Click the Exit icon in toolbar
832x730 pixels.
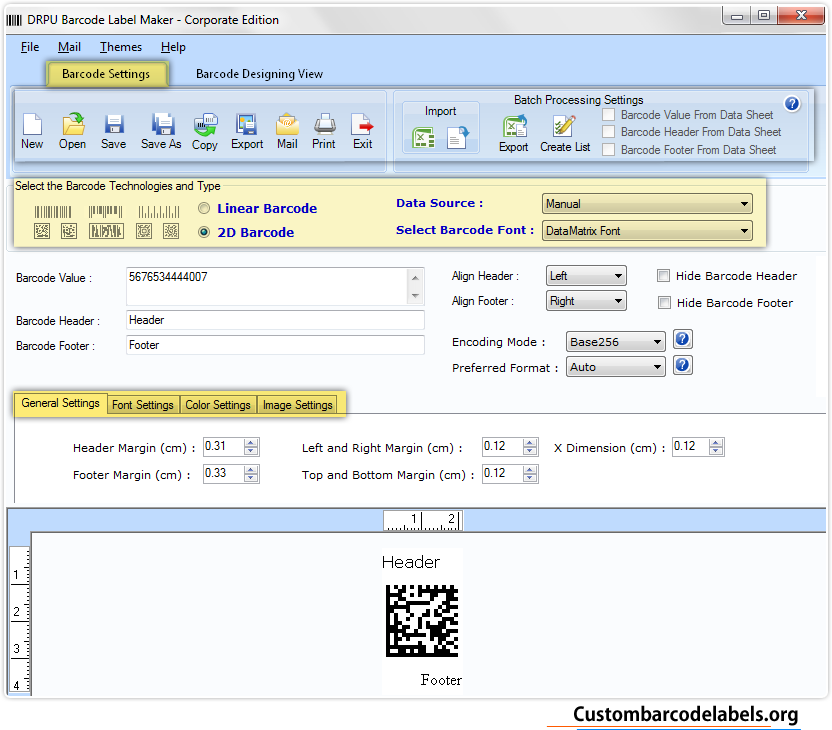(362, 125)
